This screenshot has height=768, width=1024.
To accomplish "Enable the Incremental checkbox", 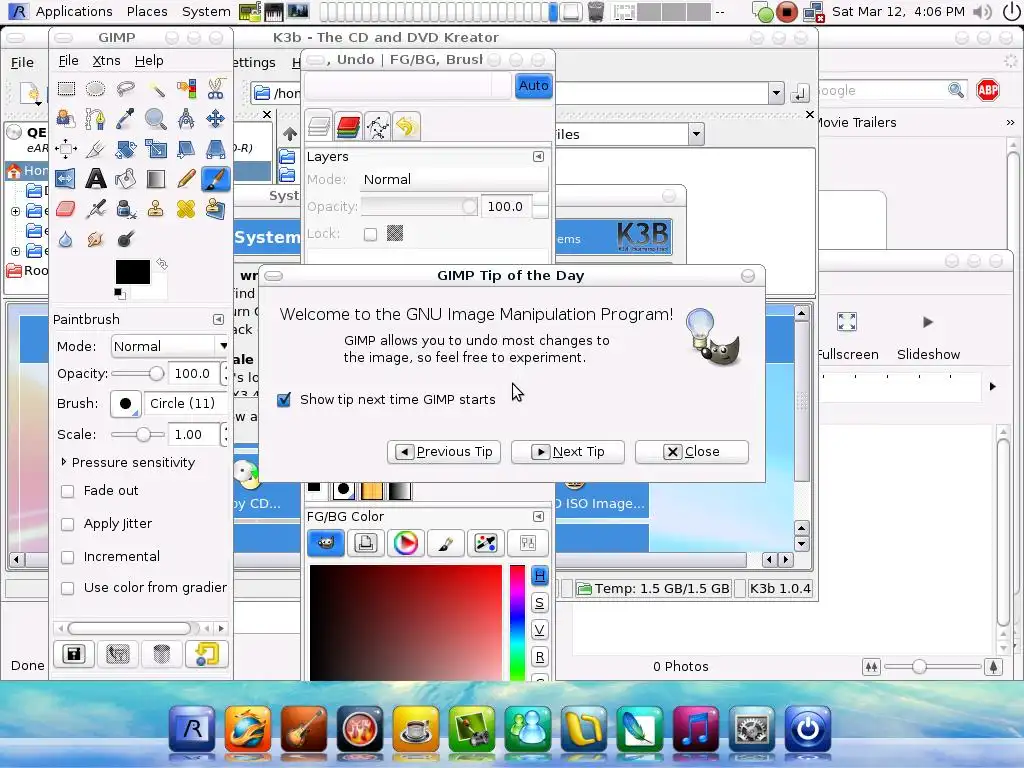I will [x=67, y=557].
